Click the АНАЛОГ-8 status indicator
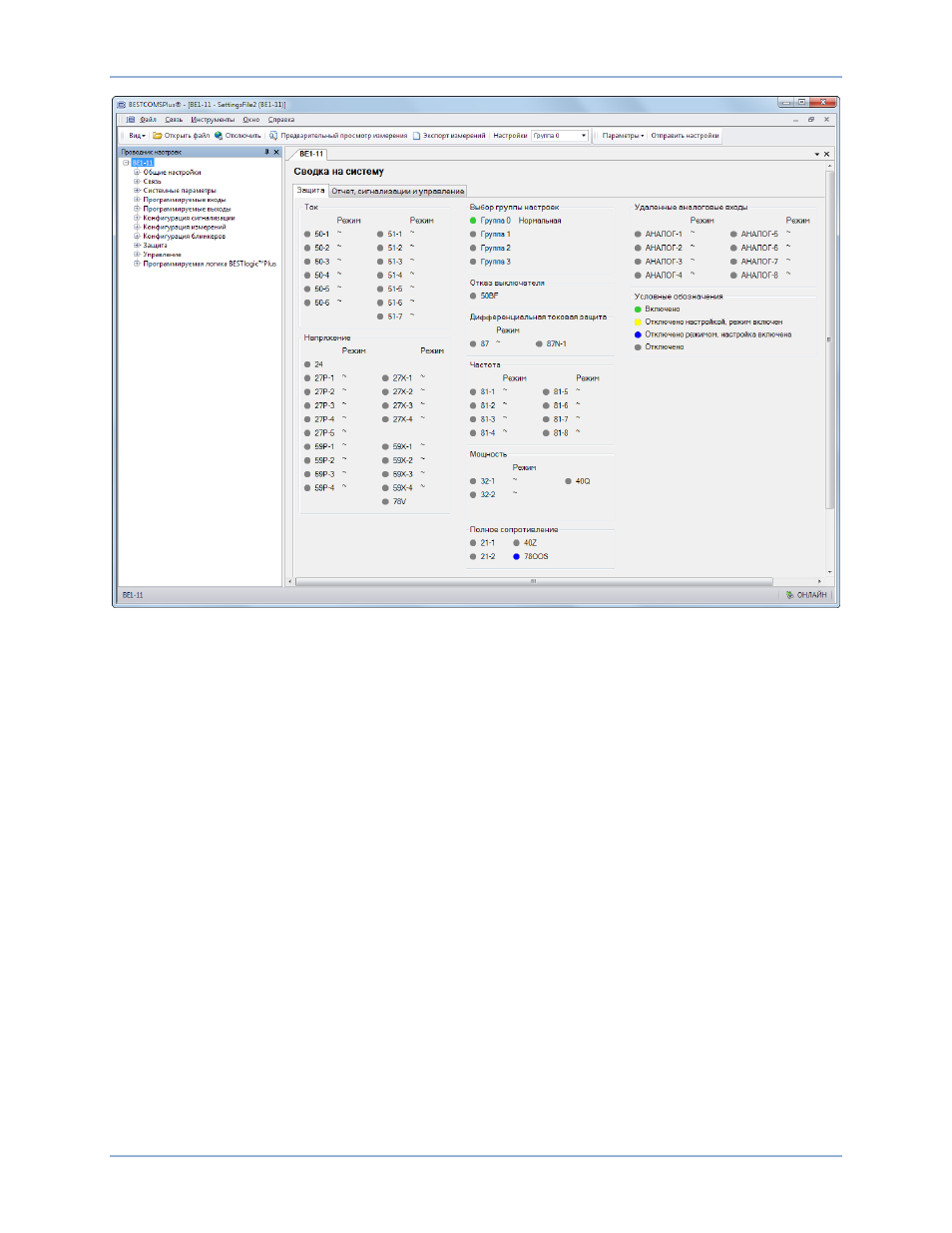This screenshot has width=952, height=1233. (x=733, y=276)
